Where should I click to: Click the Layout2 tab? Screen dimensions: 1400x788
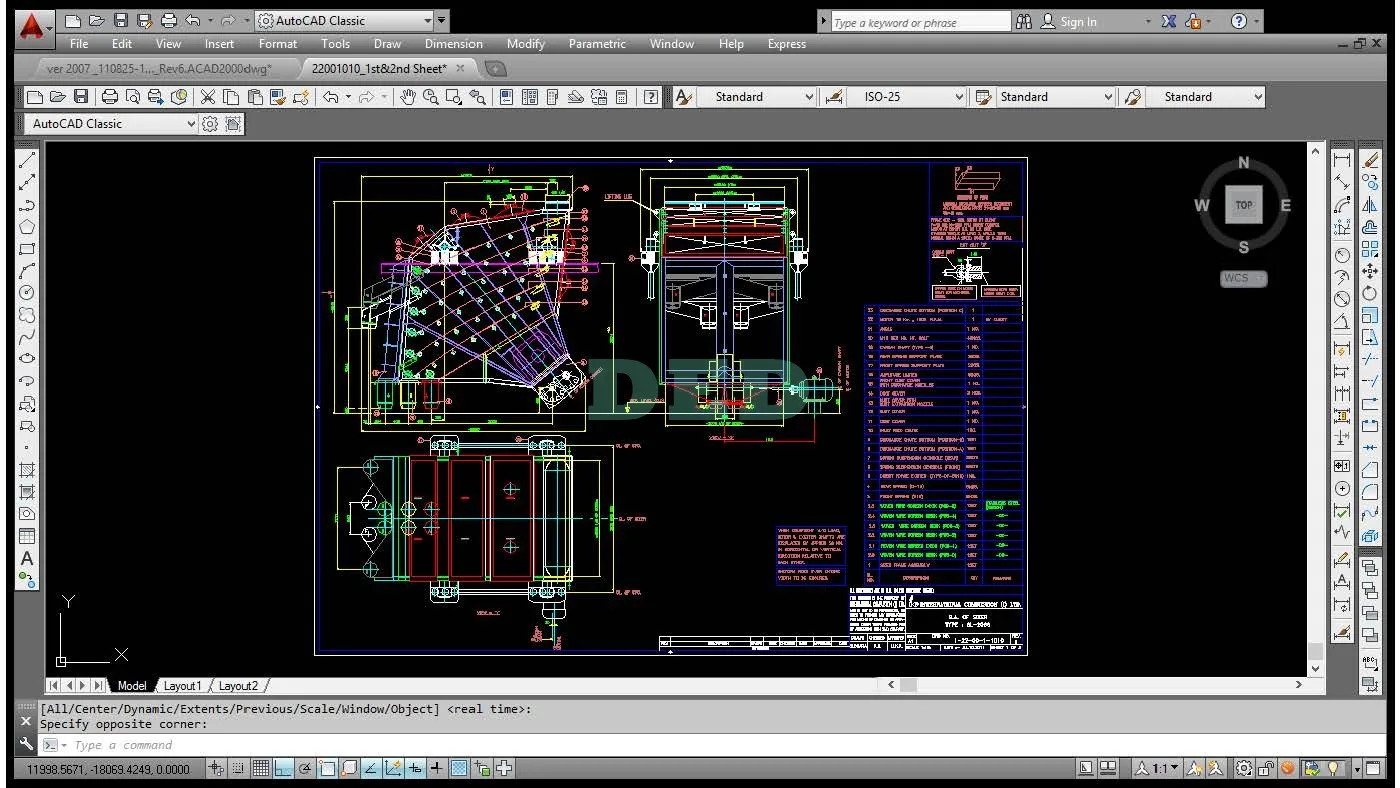[x=238, y=686]
